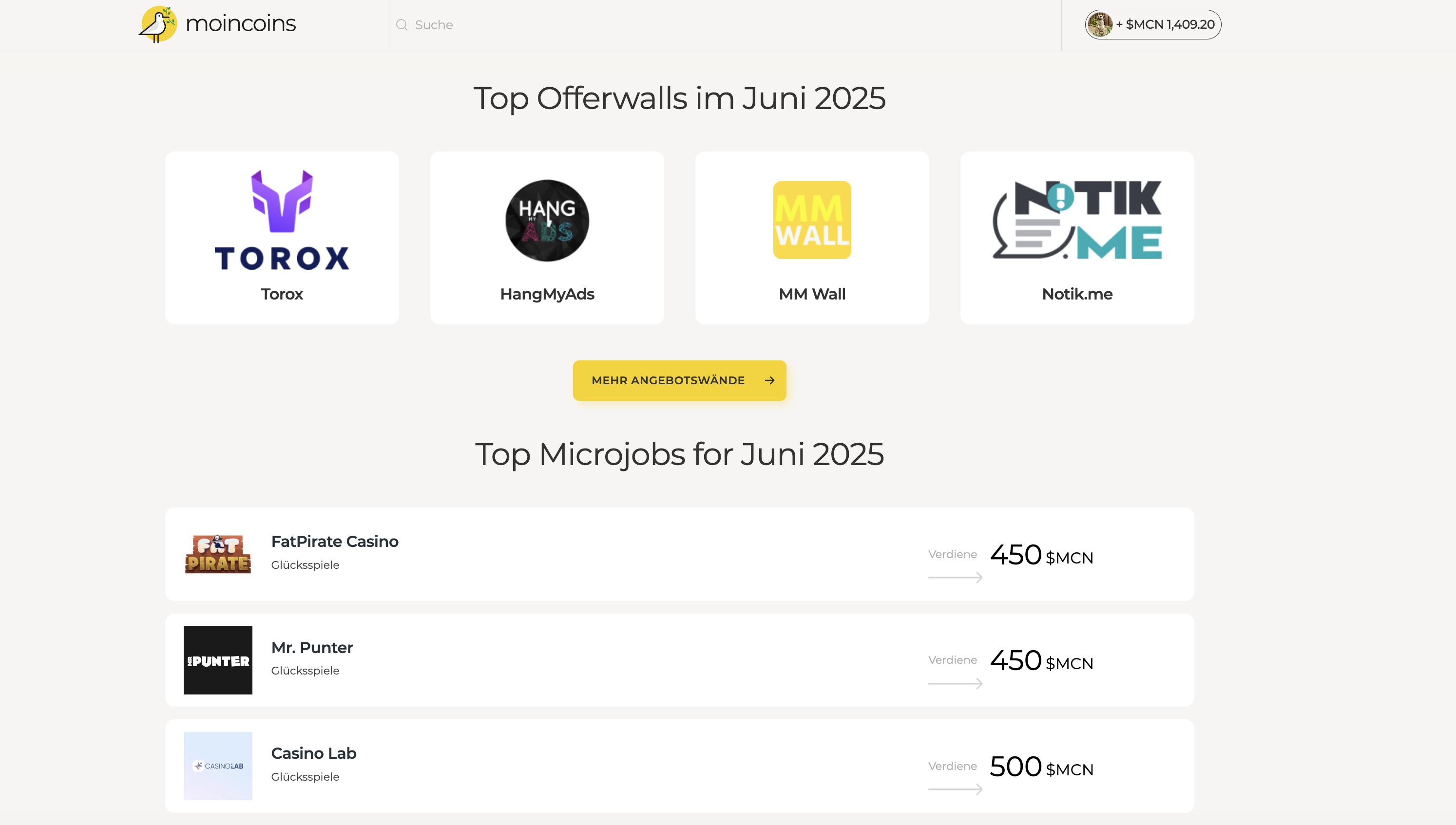Click the arrow in FatPirate Casino row

tap(955, 578)
